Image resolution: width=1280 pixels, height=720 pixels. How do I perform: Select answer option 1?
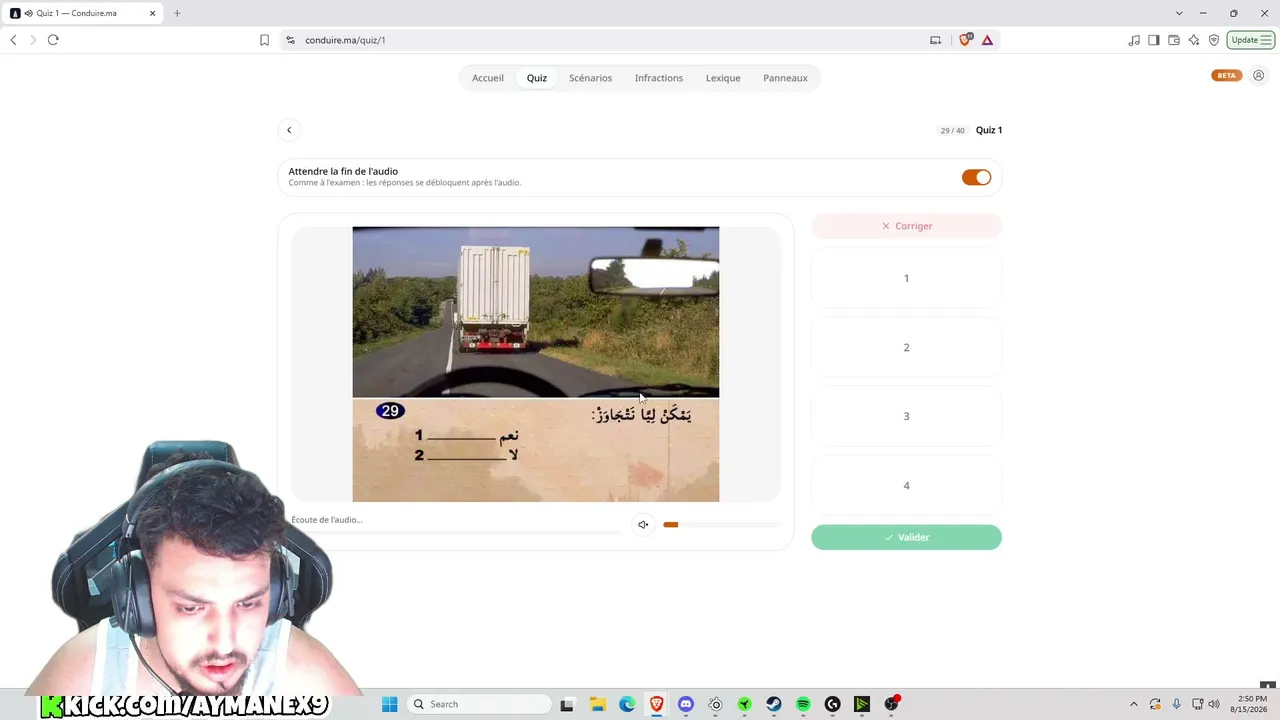pyautogui.click(x=907, y=278)
